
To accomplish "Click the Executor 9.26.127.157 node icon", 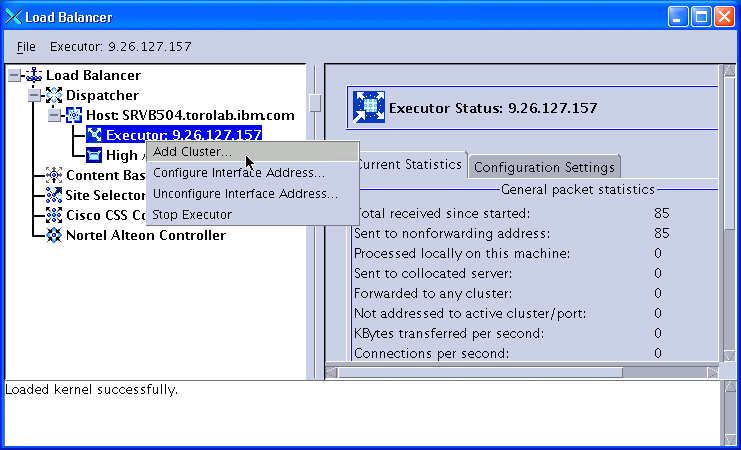I will (x=94, y=135).
